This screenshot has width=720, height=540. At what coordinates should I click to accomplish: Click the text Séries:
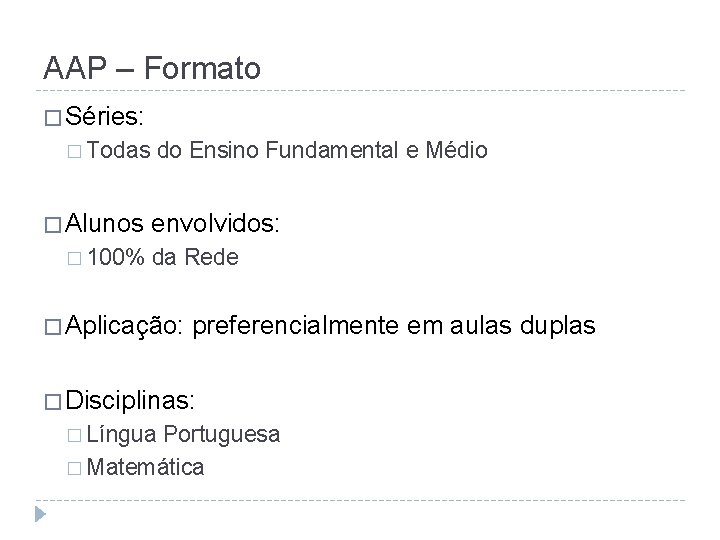coord(104,116)
